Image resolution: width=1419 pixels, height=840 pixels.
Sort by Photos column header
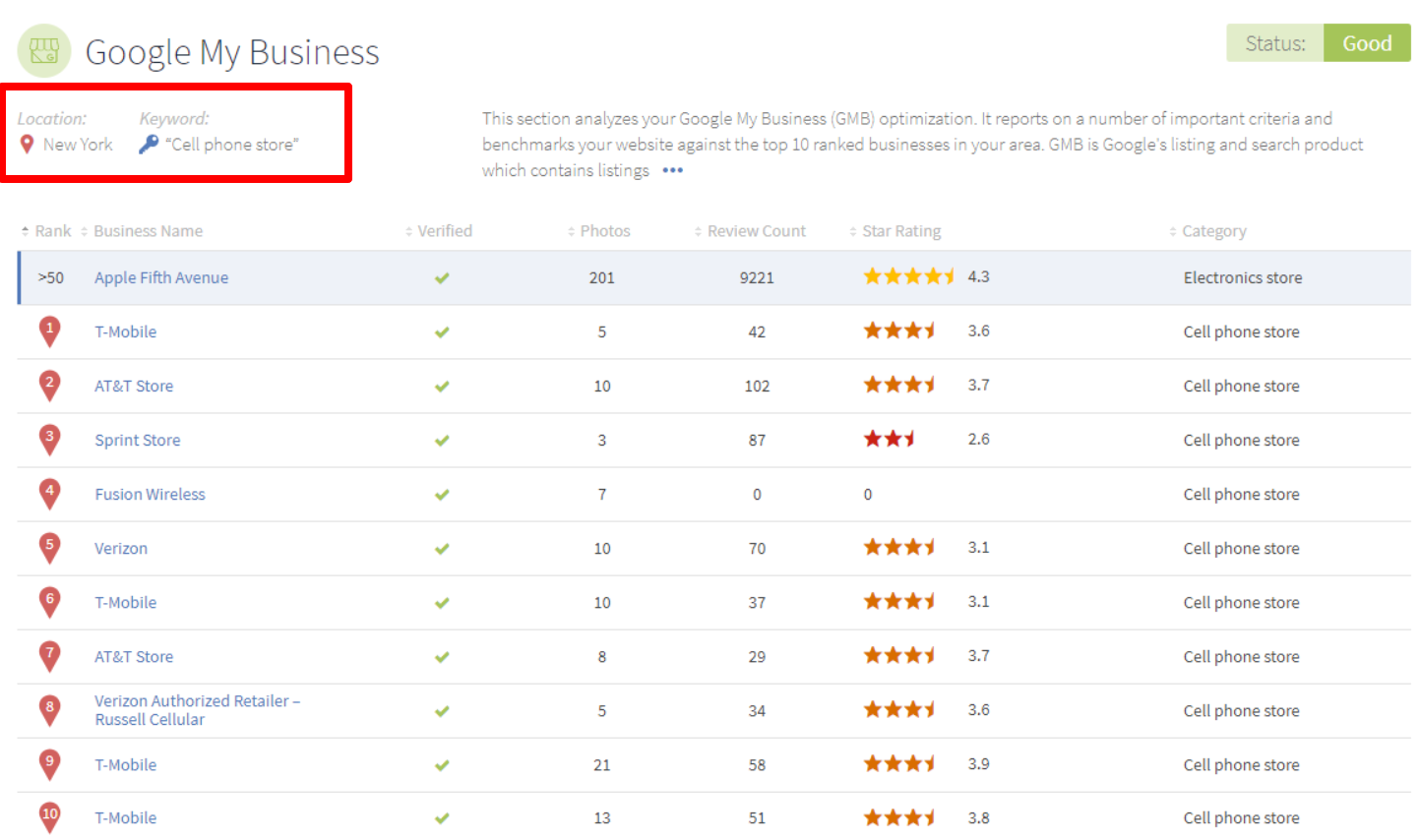click(599, 231)
